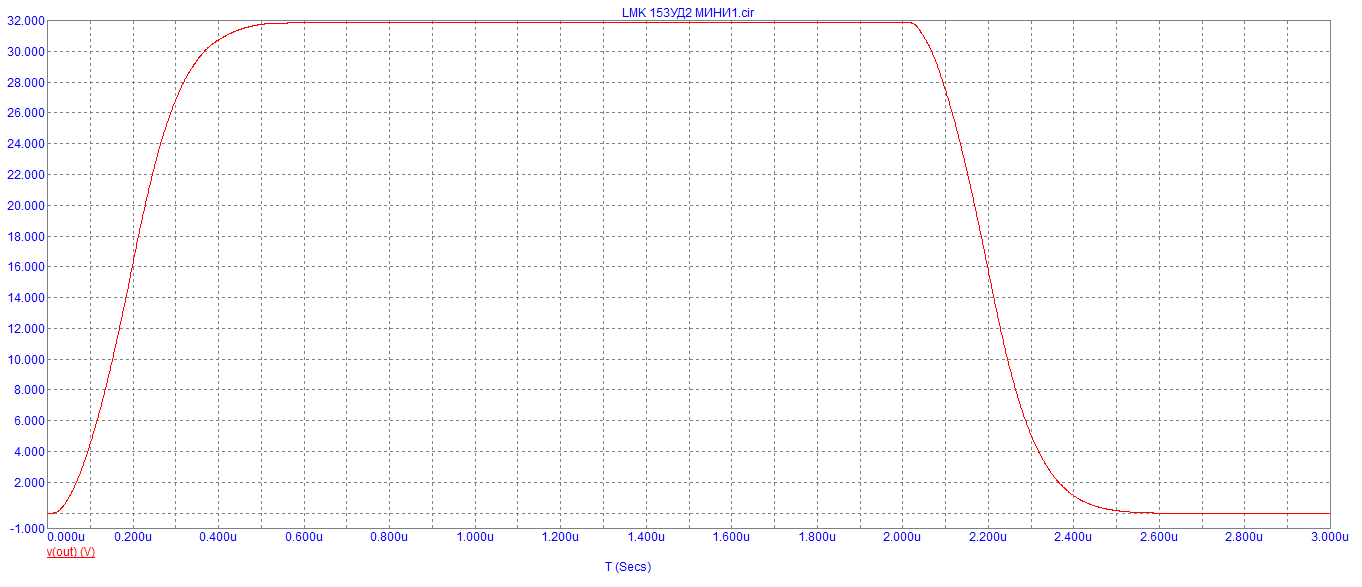Click the 26.000 Y-axis value
The image size is (1362, 587).
(x=25, y=113)
